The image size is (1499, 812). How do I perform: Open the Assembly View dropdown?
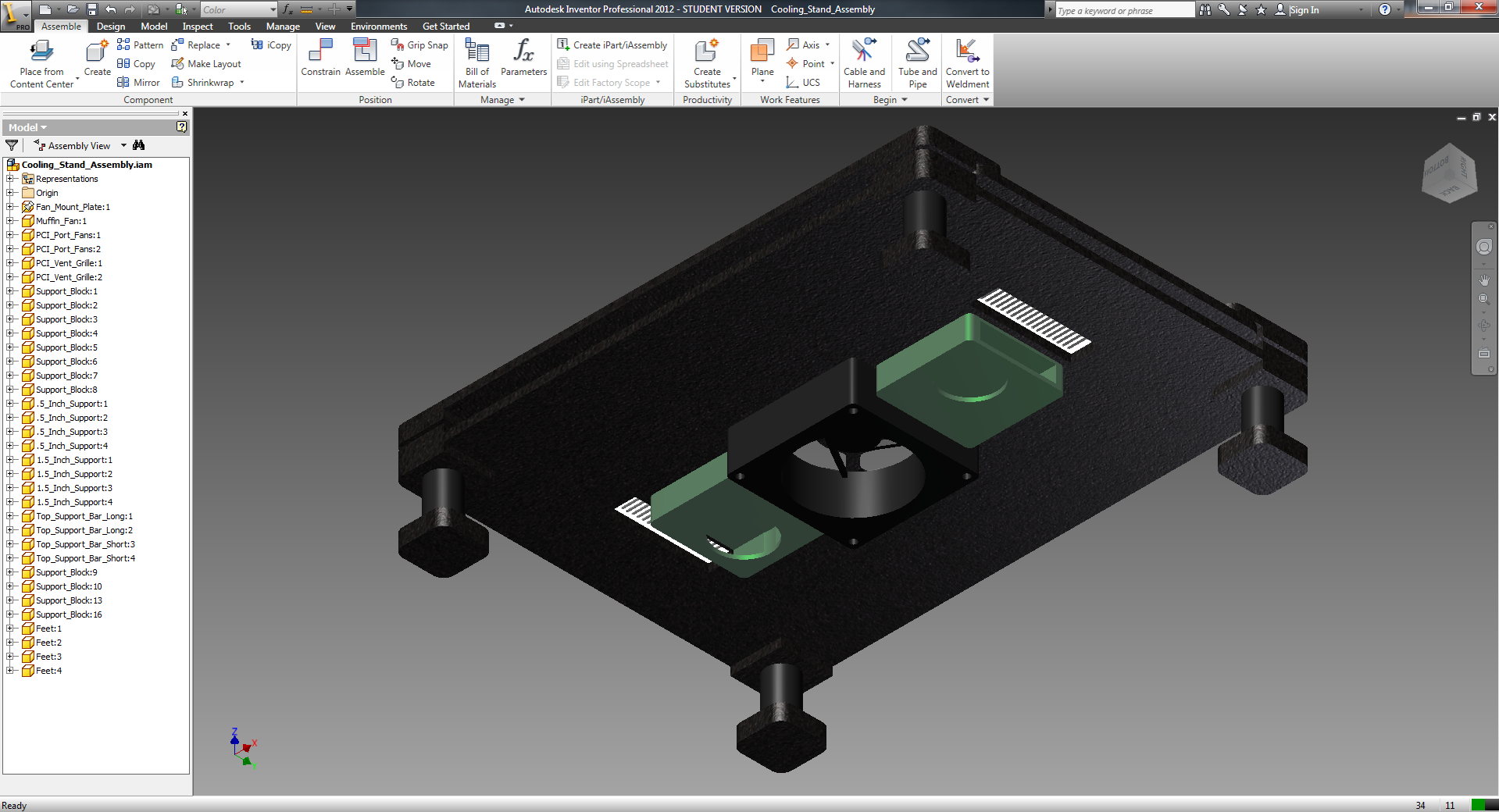(x=123, y=145)
